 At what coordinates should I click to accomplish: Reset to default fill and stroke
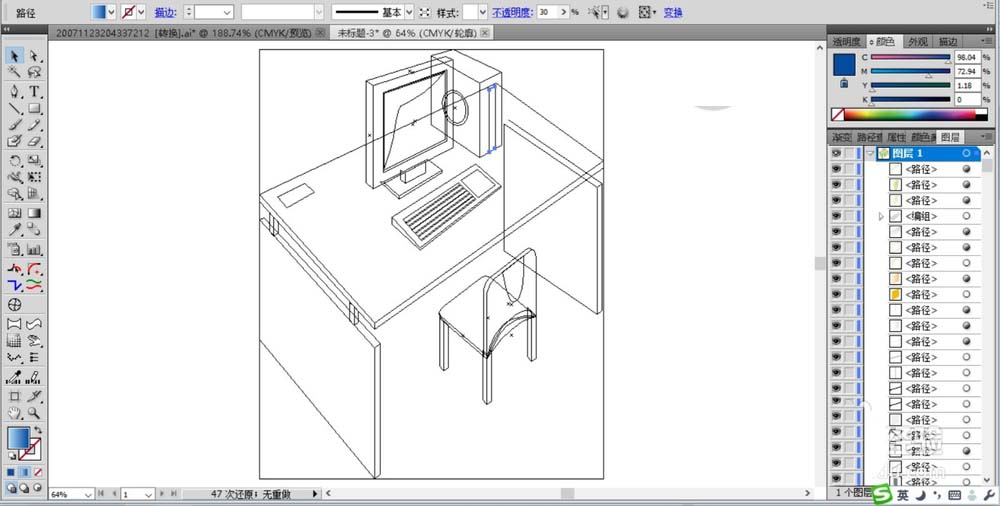coord(11,456)
